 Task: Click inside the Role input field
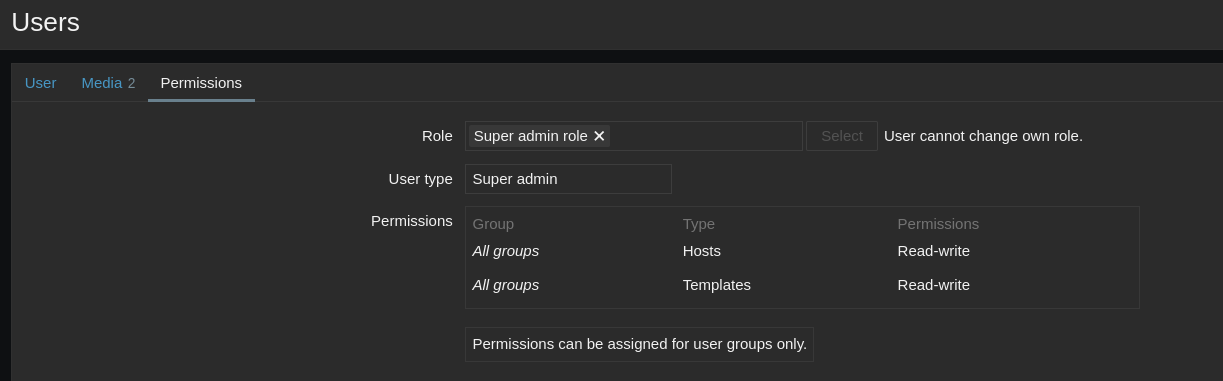(634, 136)
